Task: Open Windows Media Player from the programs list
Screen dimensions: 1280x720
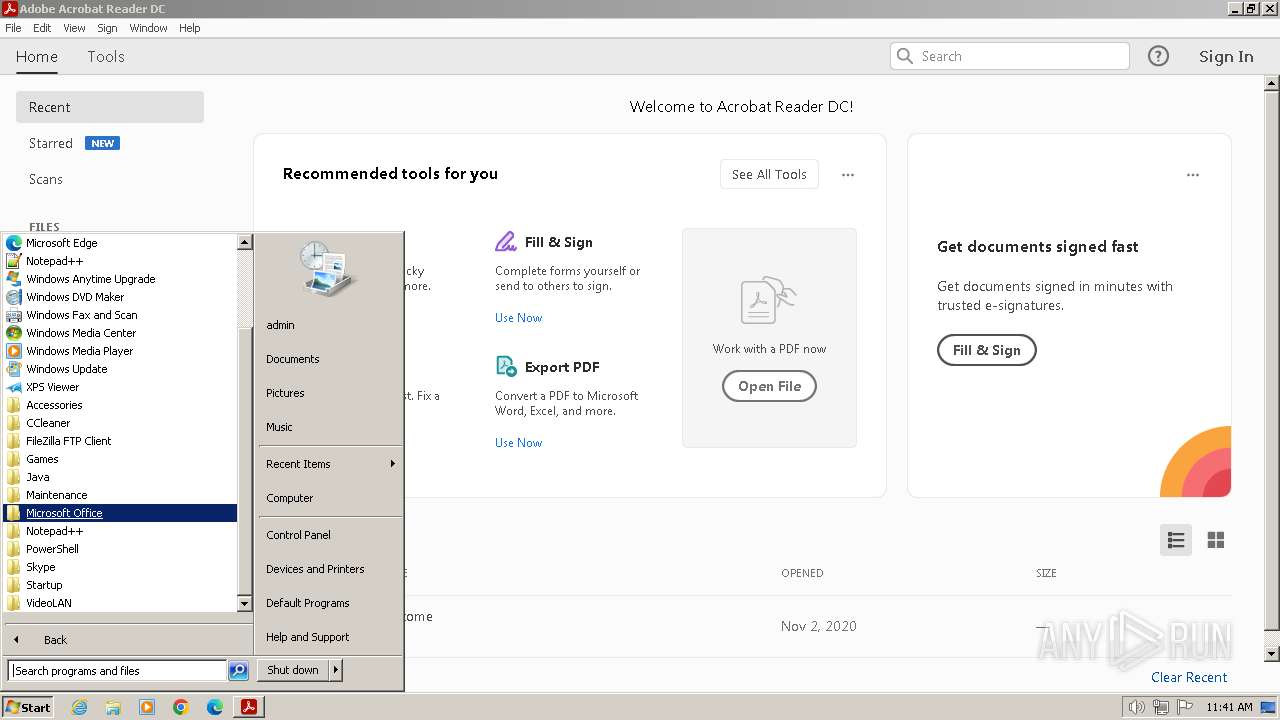Action: click(120, 351)
